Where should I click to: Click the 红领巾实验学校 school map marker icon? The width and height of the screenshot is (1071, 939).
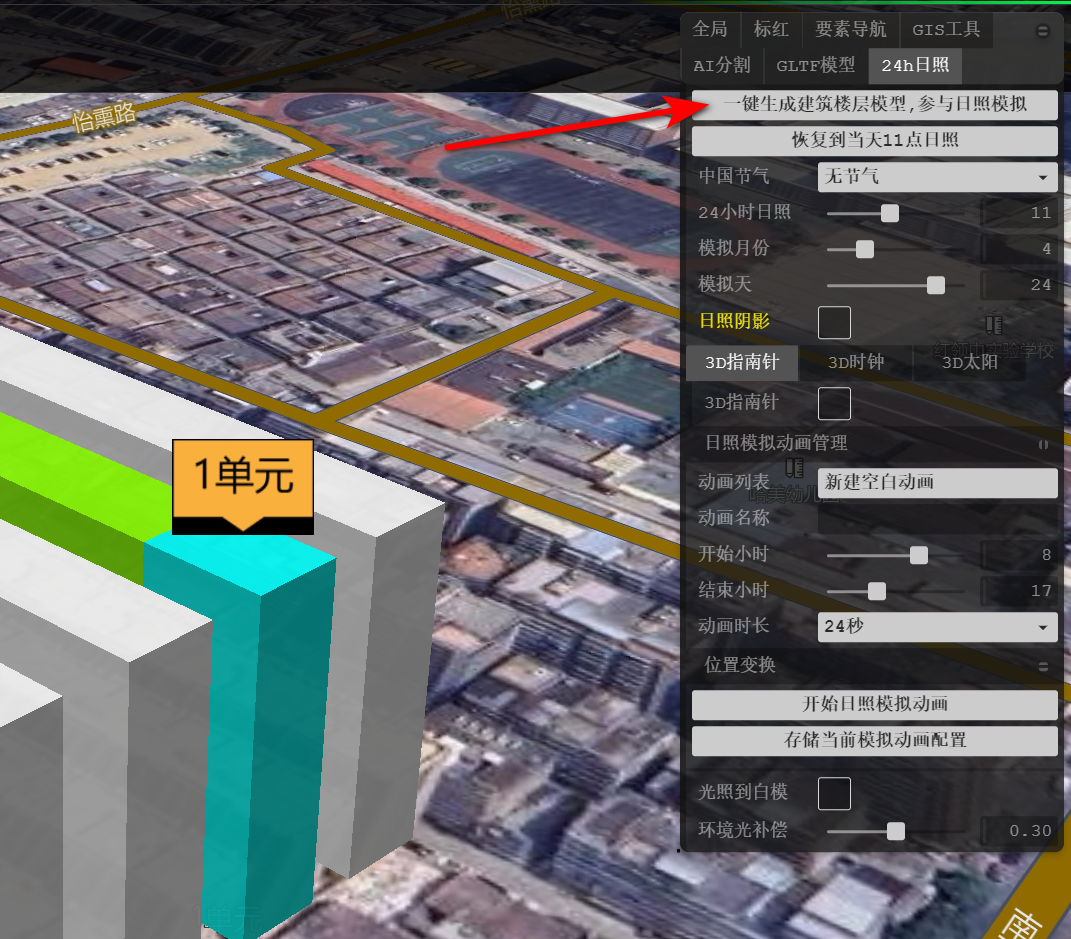tap(992, 325)
